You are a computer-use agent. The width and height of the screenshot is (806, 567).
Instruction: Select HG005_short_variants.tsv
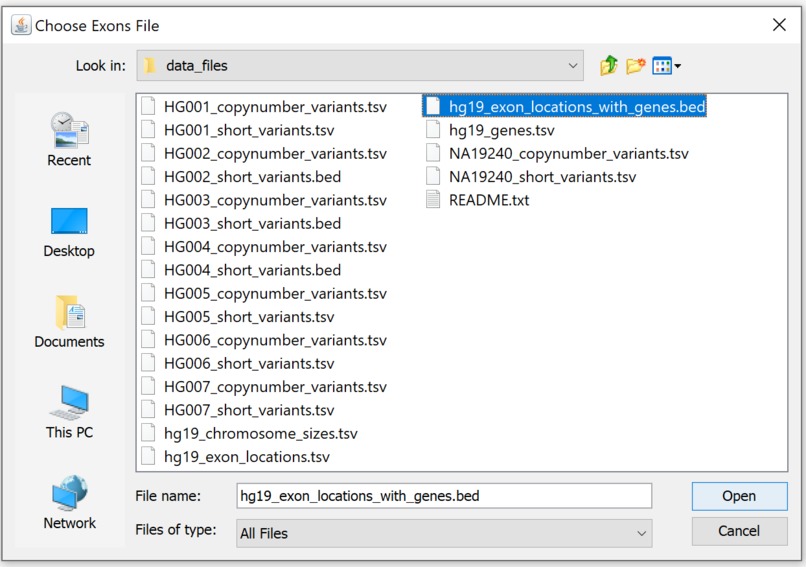(238, 317)
